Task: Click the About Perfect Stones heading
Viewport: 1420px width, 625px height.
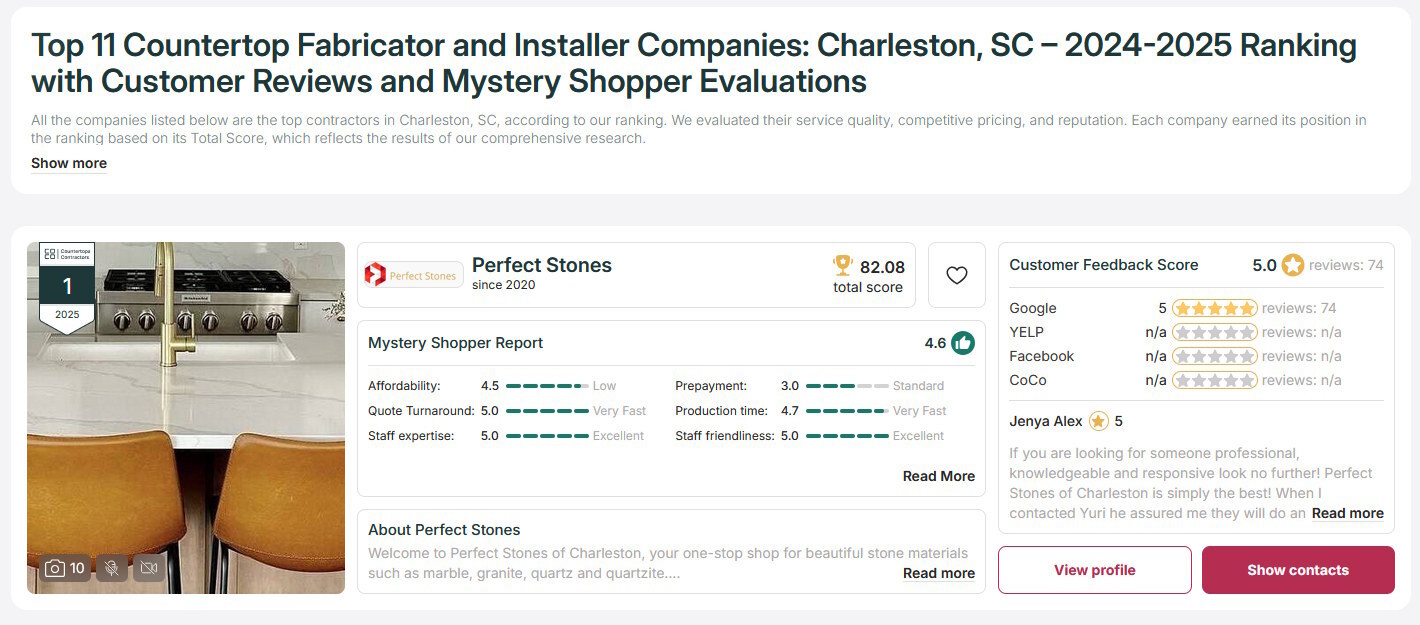Action: (444, 530)
